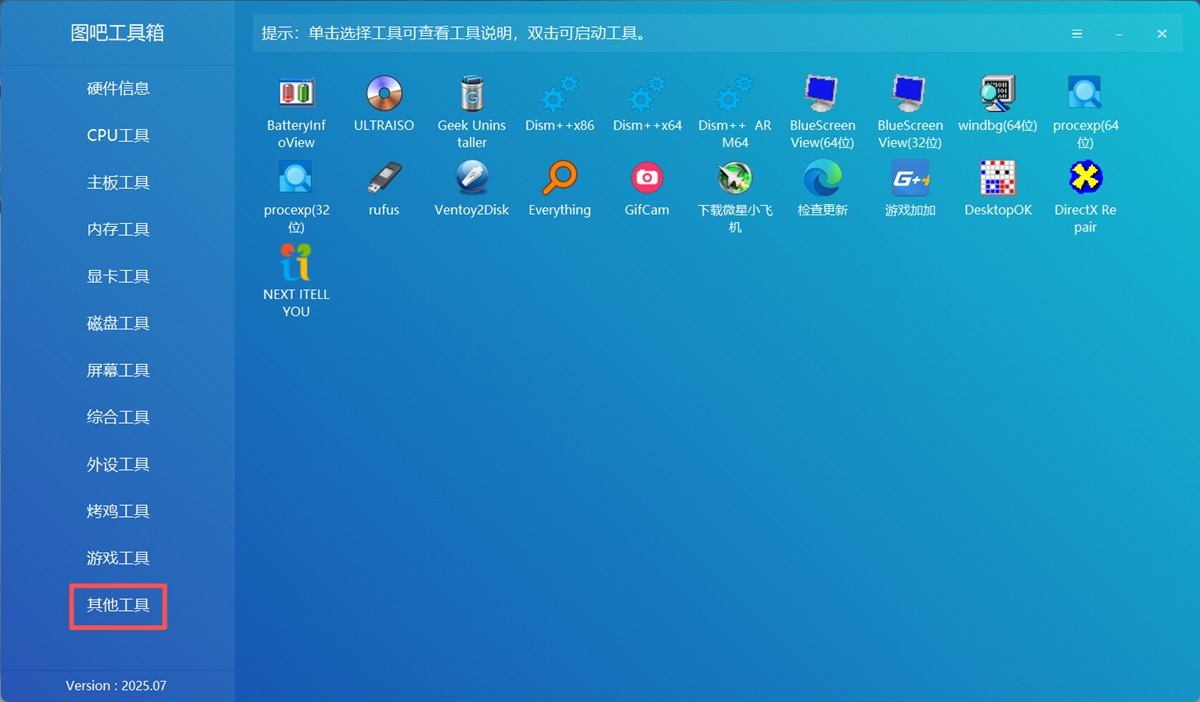This screenshot has height=702, width=1200.
Task: Open the hamburger menu in title bar
Action: [1077, 33]
